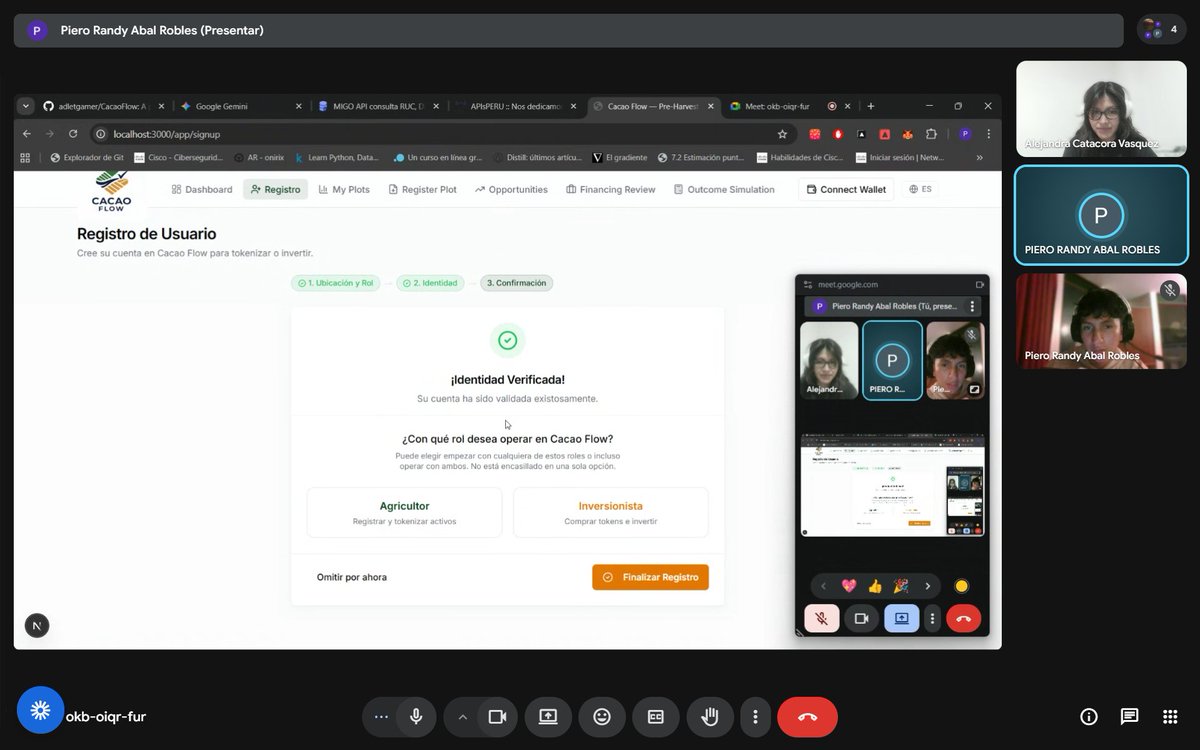Switch to MIGO API consulta RUC tab

(x=377, y=106)
